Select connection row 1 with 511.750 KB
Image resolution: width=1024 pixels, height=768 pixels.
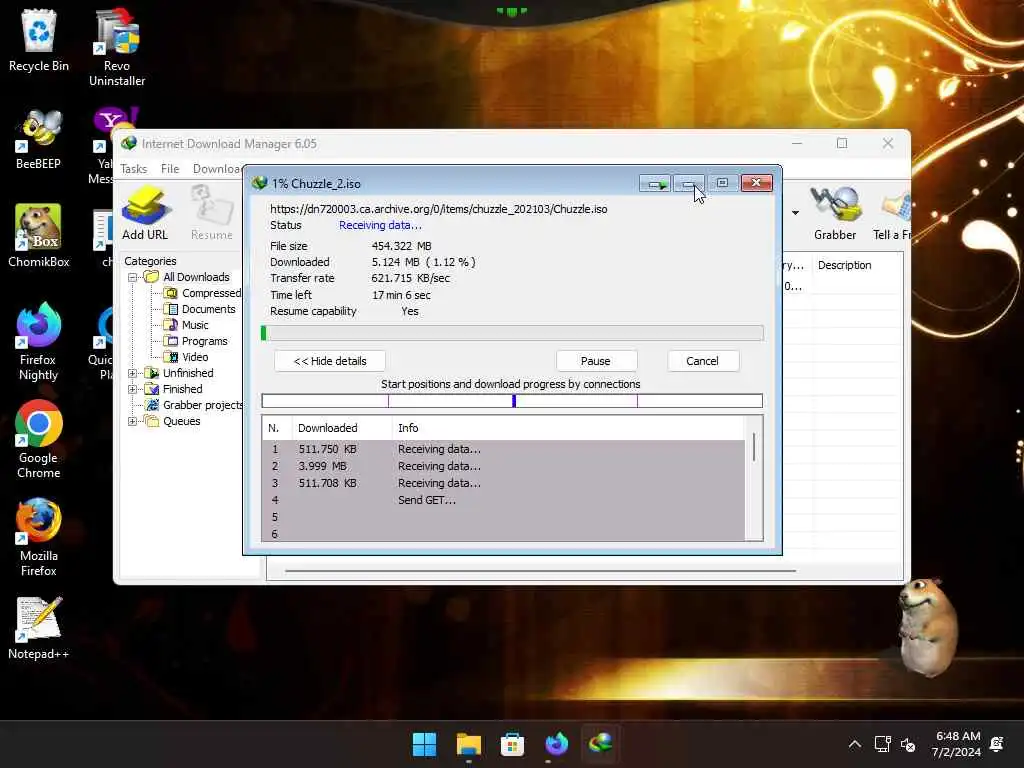tap(504, 449)
